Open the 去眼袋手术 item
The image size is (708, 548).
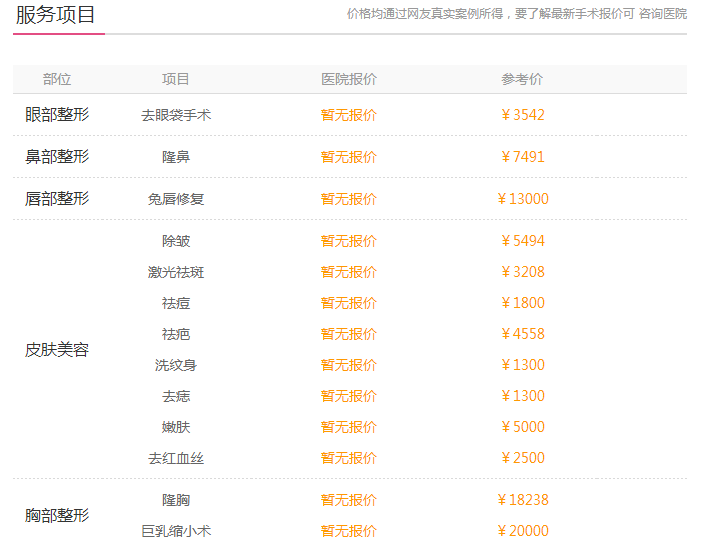[x=176, y=115]
